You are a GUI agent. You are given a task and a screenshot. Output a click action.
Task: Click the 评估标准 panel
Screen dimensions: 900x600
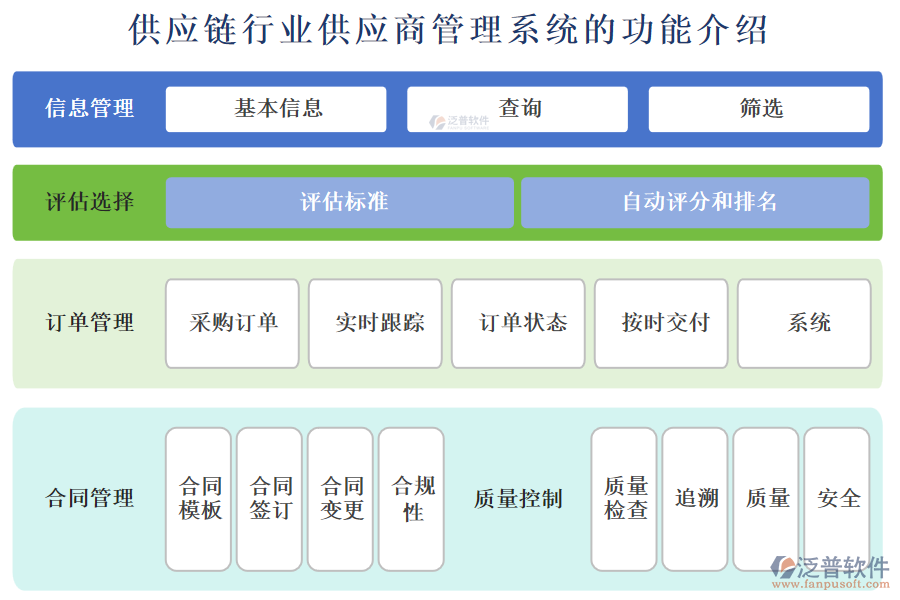click(340, 202)
